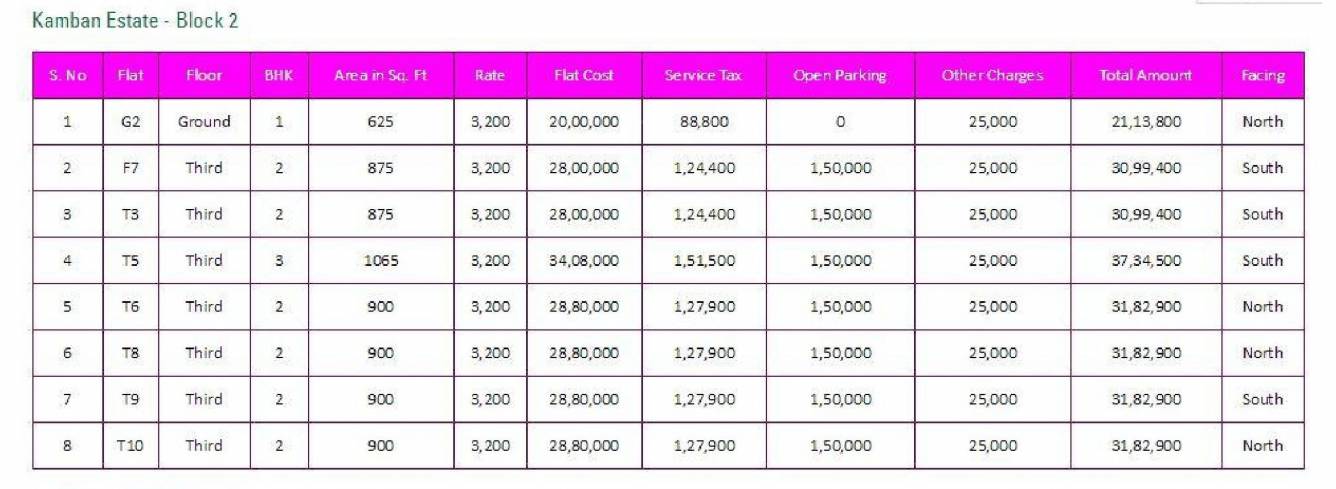Select the BHK column header
The width and height of the screenshot is (1336, 489).
(279, 75)
